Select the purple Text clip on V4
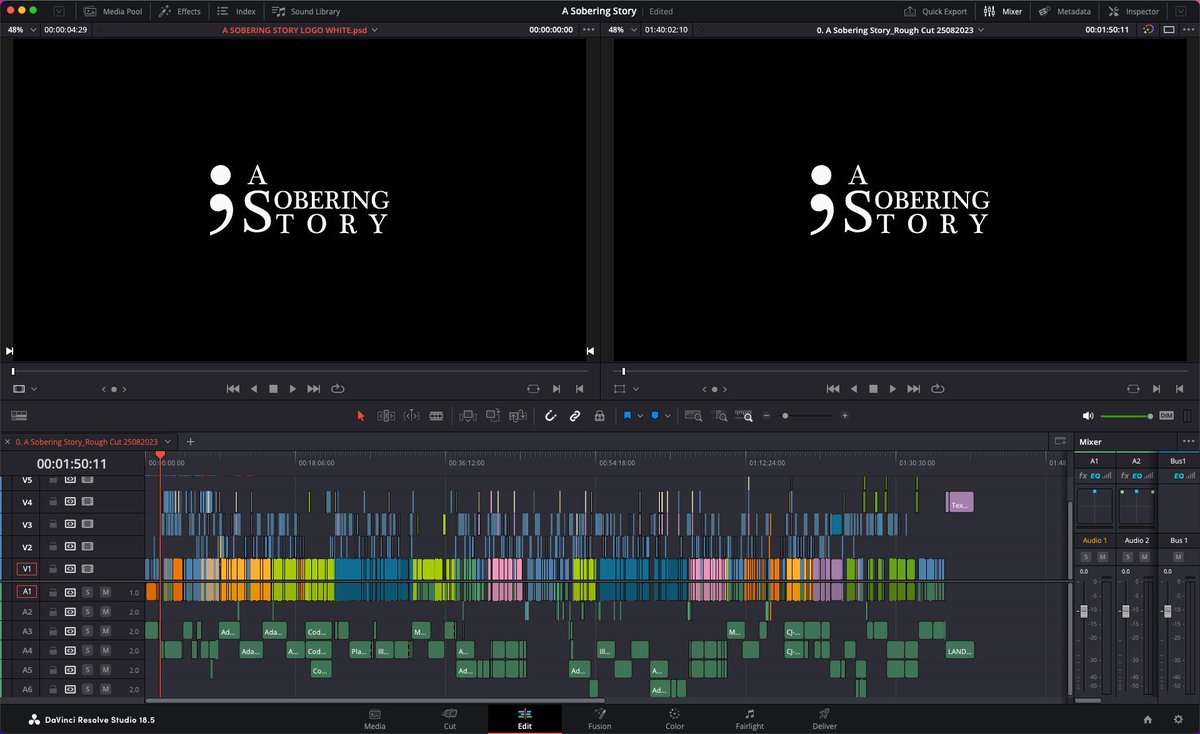Viewport: 1200px width, 734px height. [x=959, y=502]
